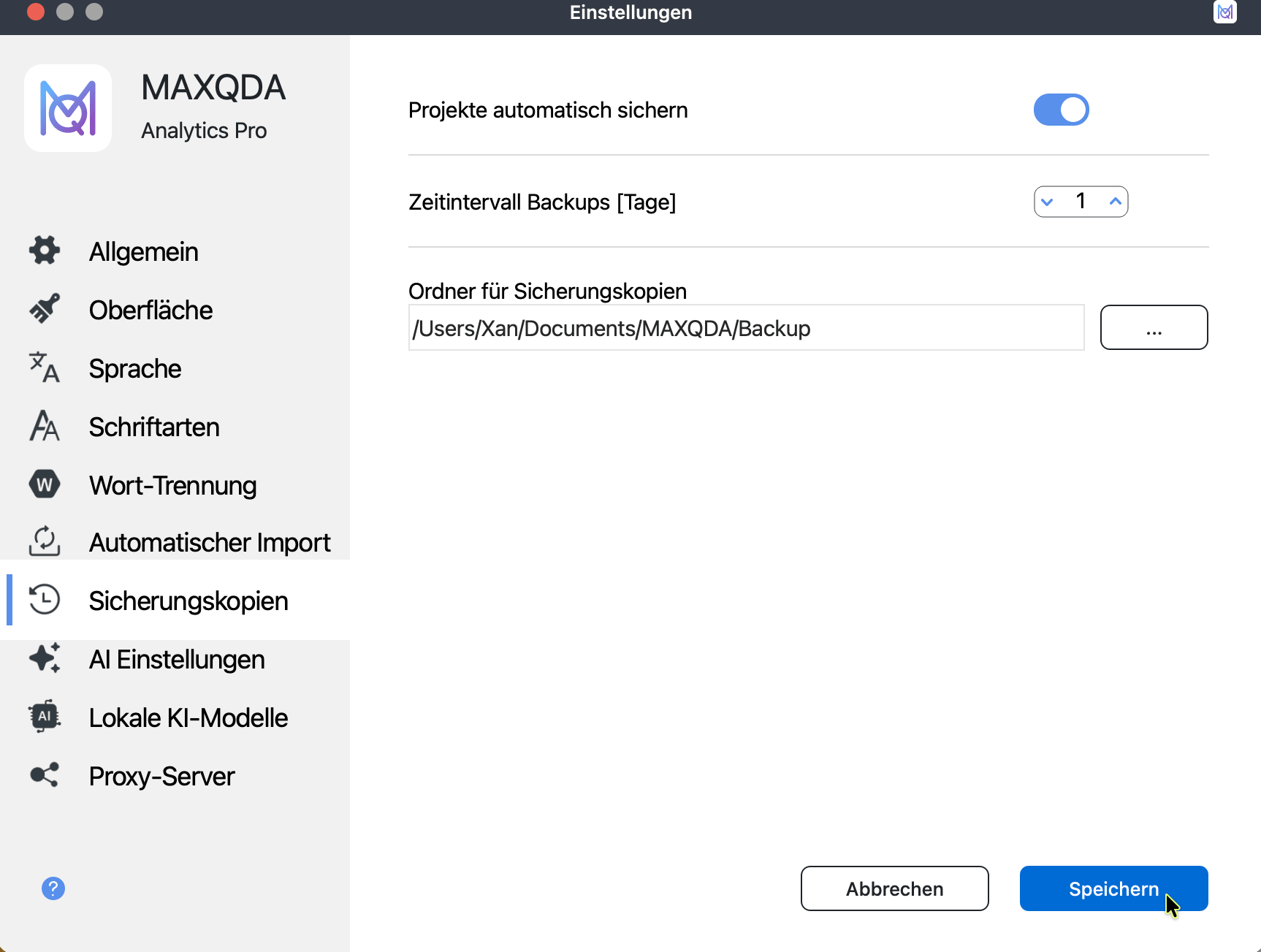1261x952 pixels.
Task: Click the backup interval value 1
Action: [1081, 201]
